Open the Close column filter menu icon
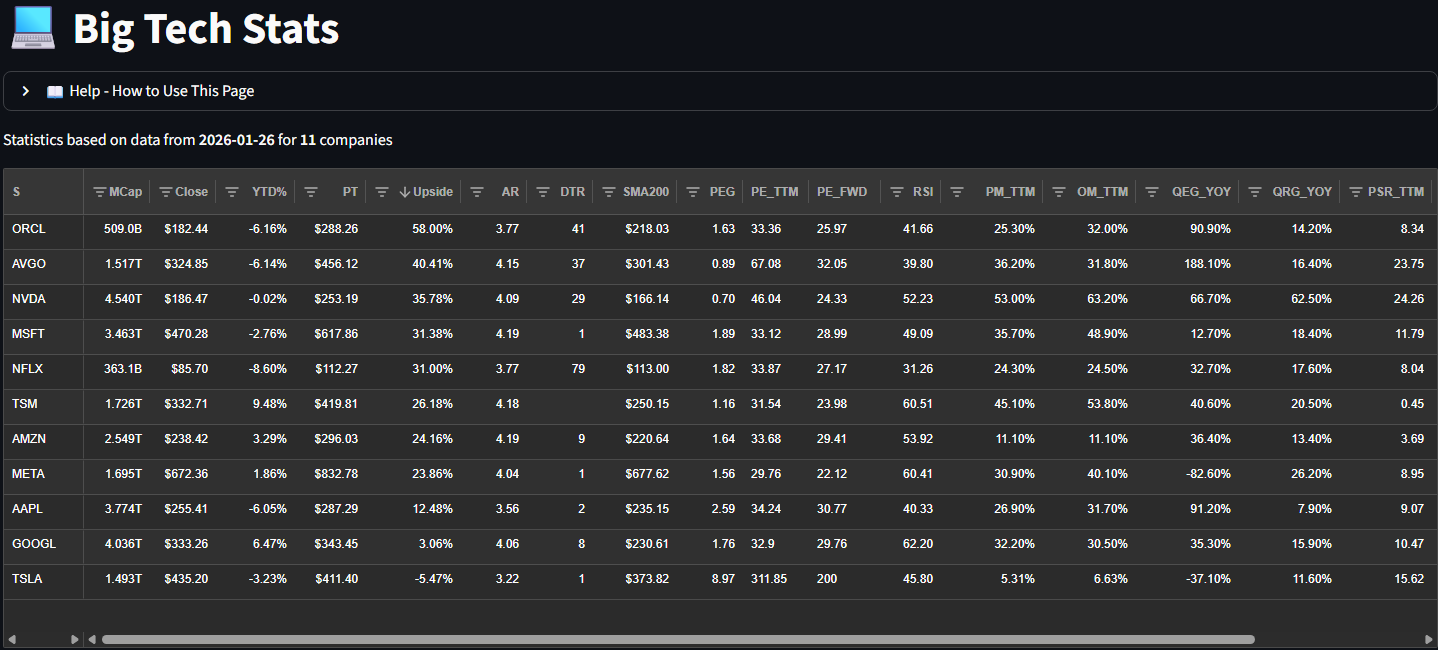The height and width of the screenshot is (650, 1438). tap(165, 192)
